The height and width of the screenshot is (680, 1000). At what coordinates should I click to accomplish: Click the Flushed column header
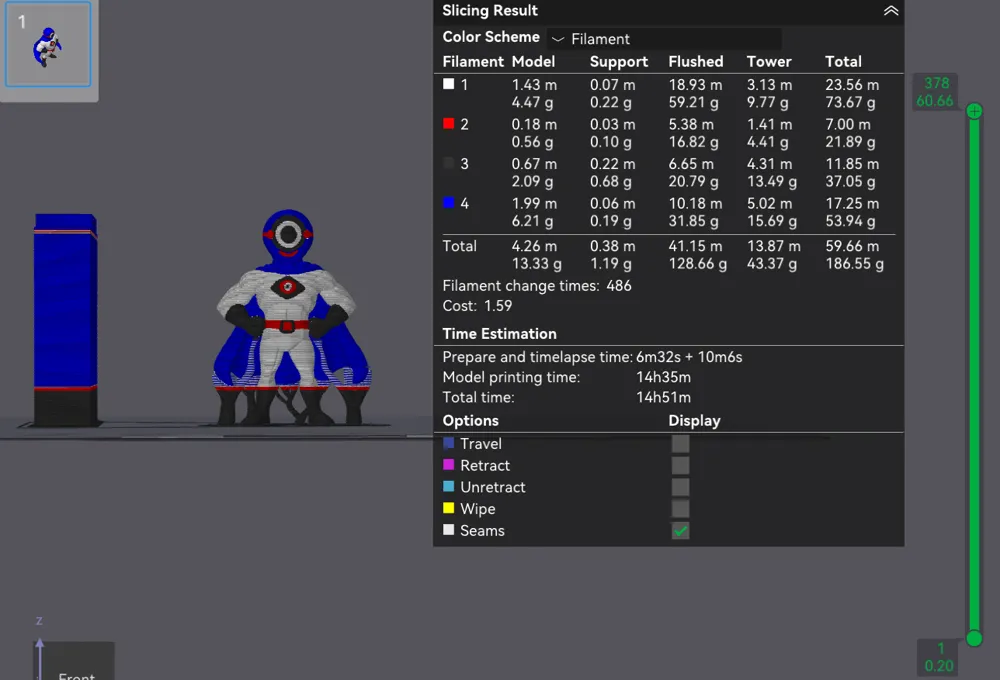(x=696, y=61)
